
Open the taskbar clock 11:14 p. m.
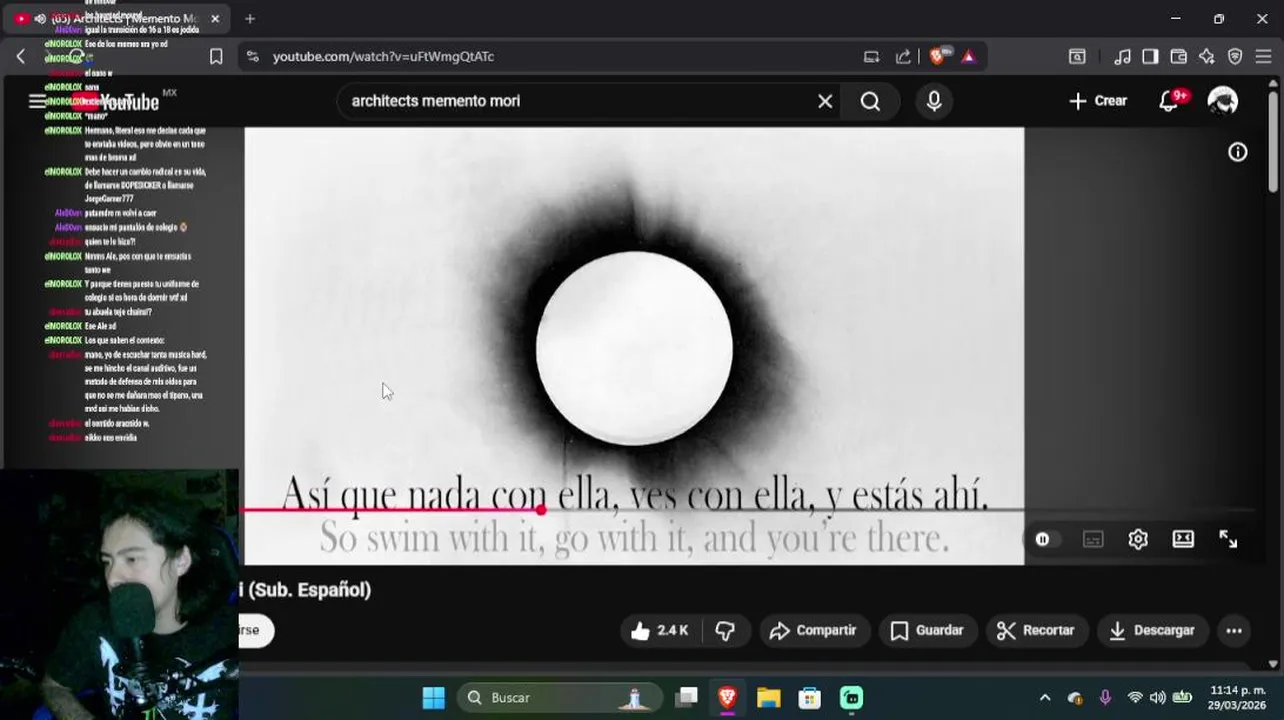(1238, 697)
